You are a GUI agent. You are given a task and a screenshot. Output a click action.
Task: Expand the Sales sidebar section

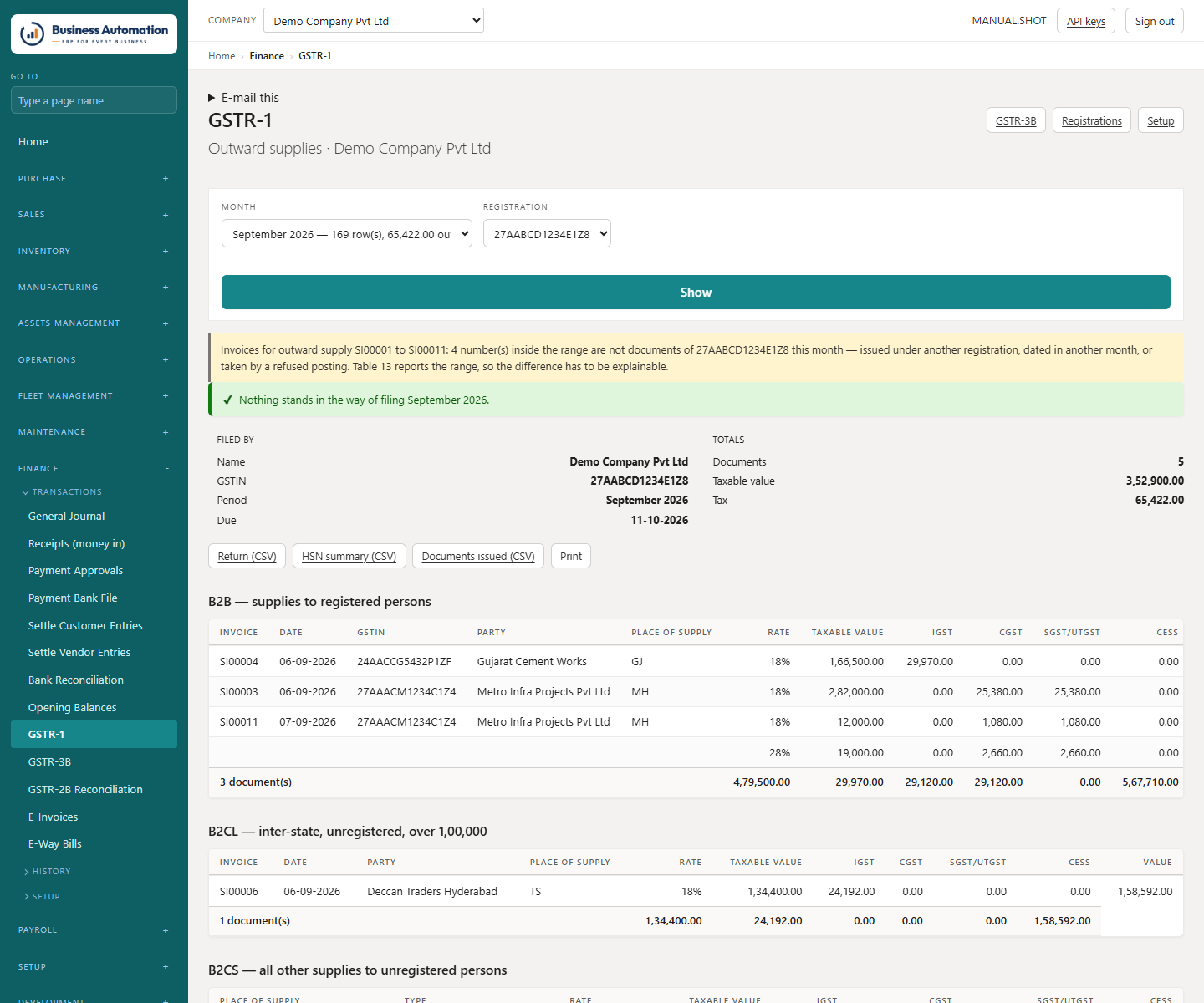point(94,215)
